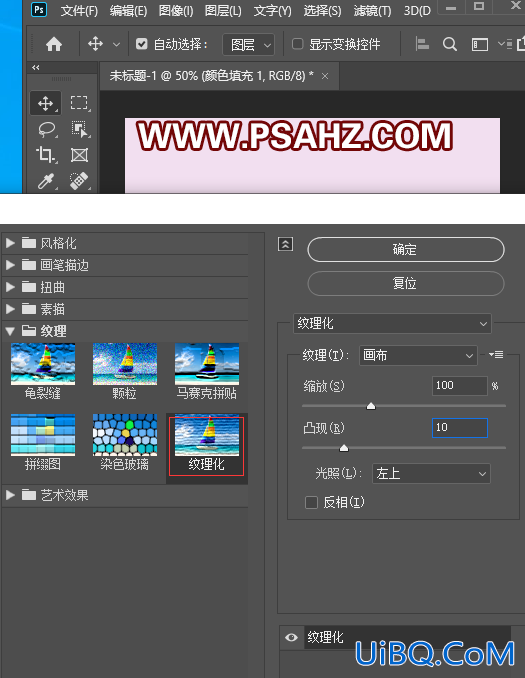Screen dimensions: 525x678
Task: Click the 缩放 slider handle
Action: (x=371, y=406)
